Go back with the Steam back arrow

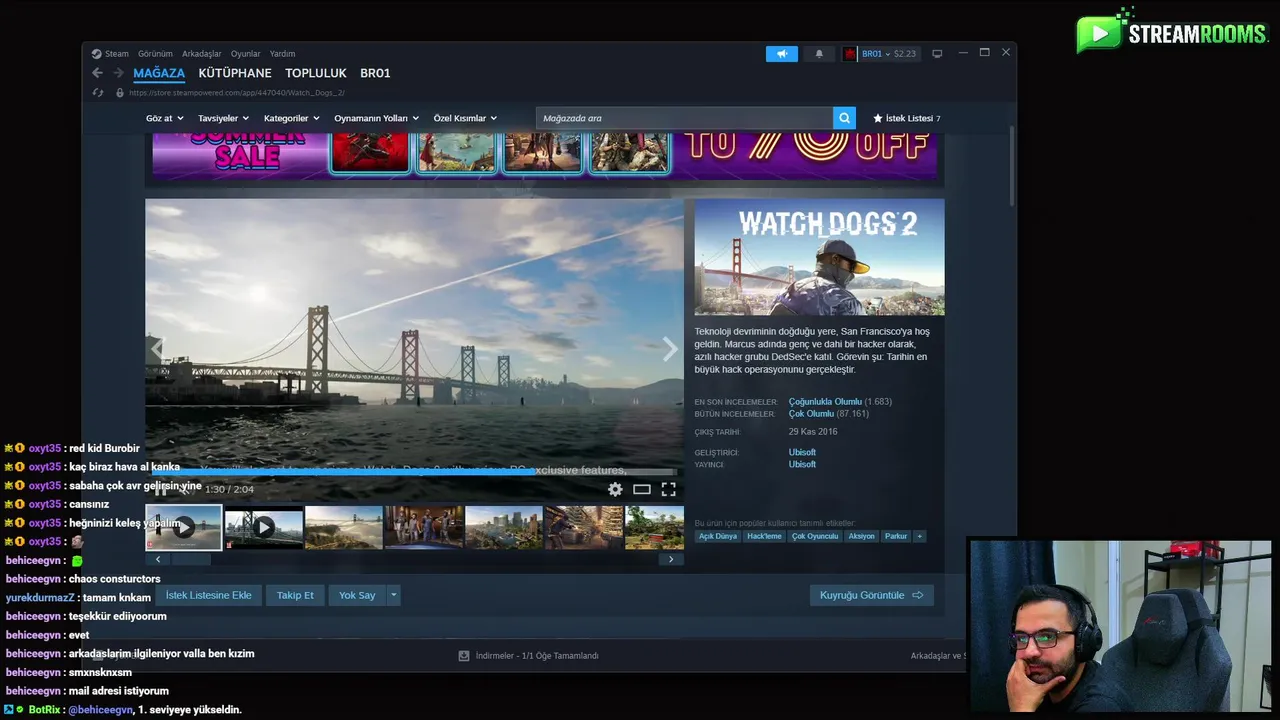click(97, 73)
